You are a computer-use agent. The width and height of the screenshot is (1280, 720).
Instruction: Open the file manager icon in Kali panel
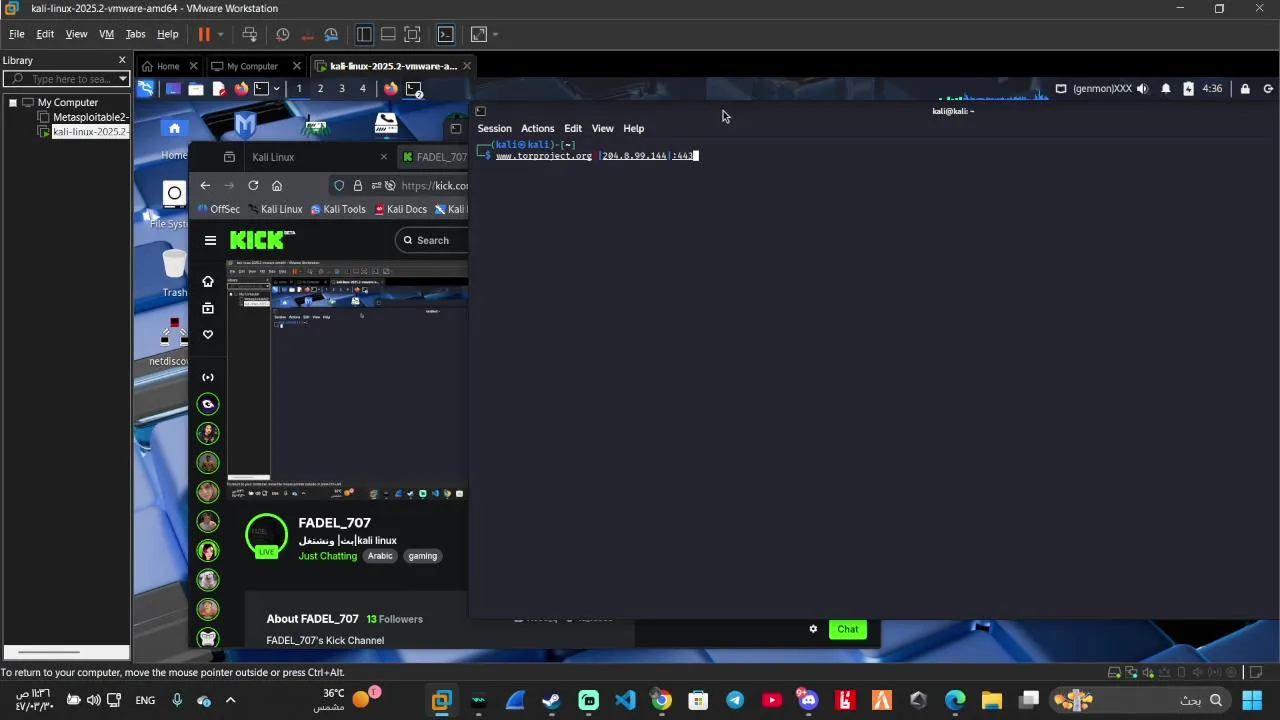196,89
